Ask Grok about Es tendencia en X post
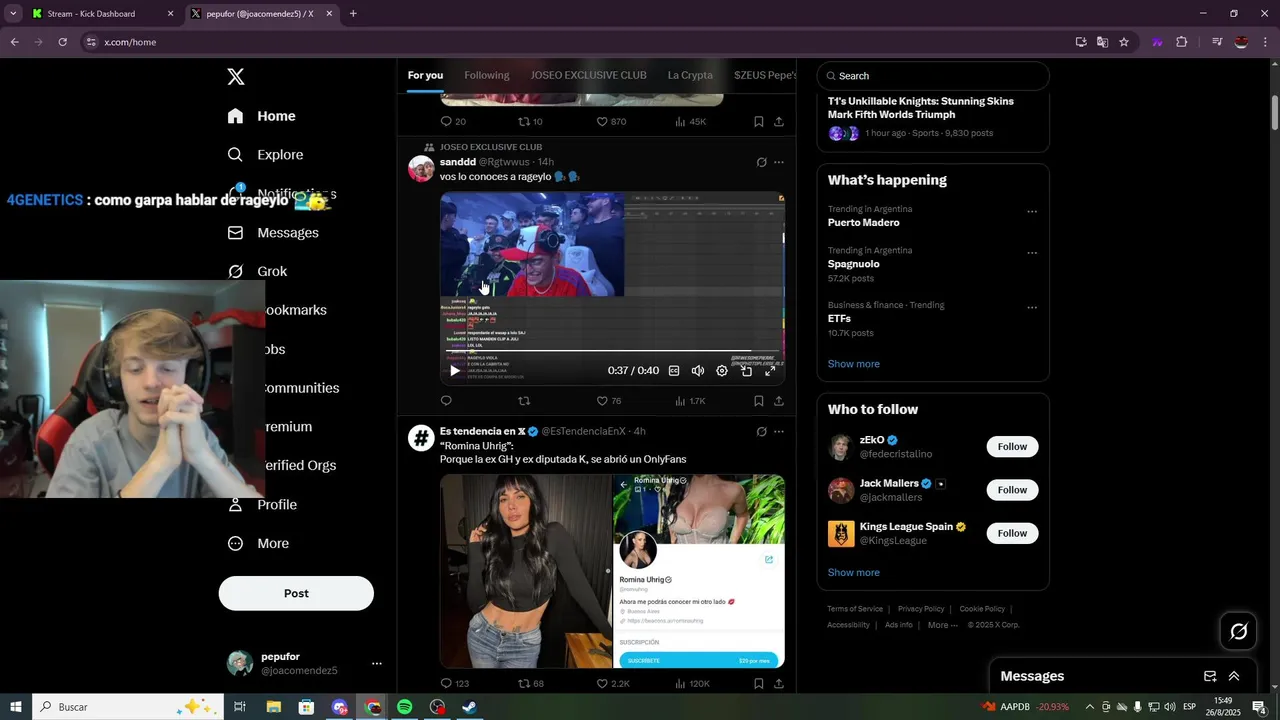1280x720 pixels. [761, 432]
